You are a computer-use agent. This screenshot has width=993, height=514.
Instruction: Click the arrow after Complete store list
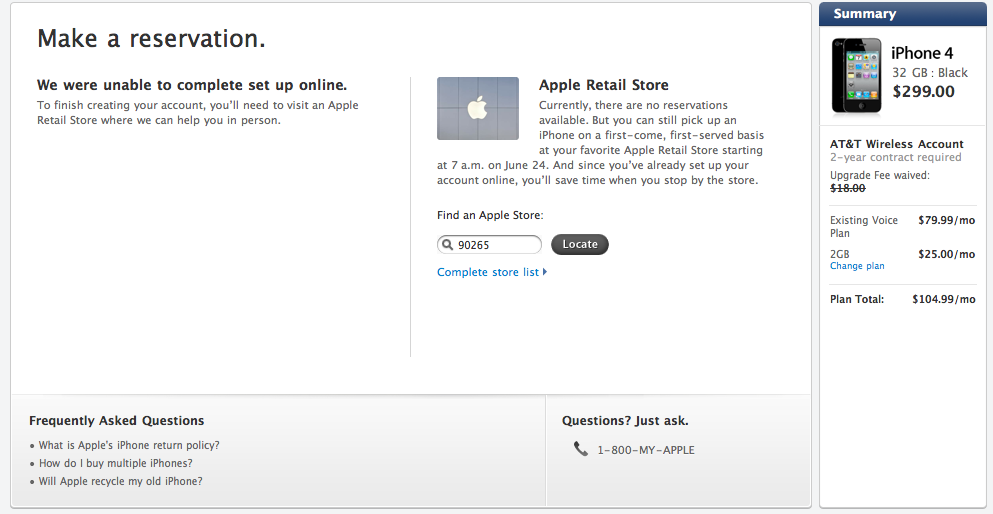(x=545, y=272)
